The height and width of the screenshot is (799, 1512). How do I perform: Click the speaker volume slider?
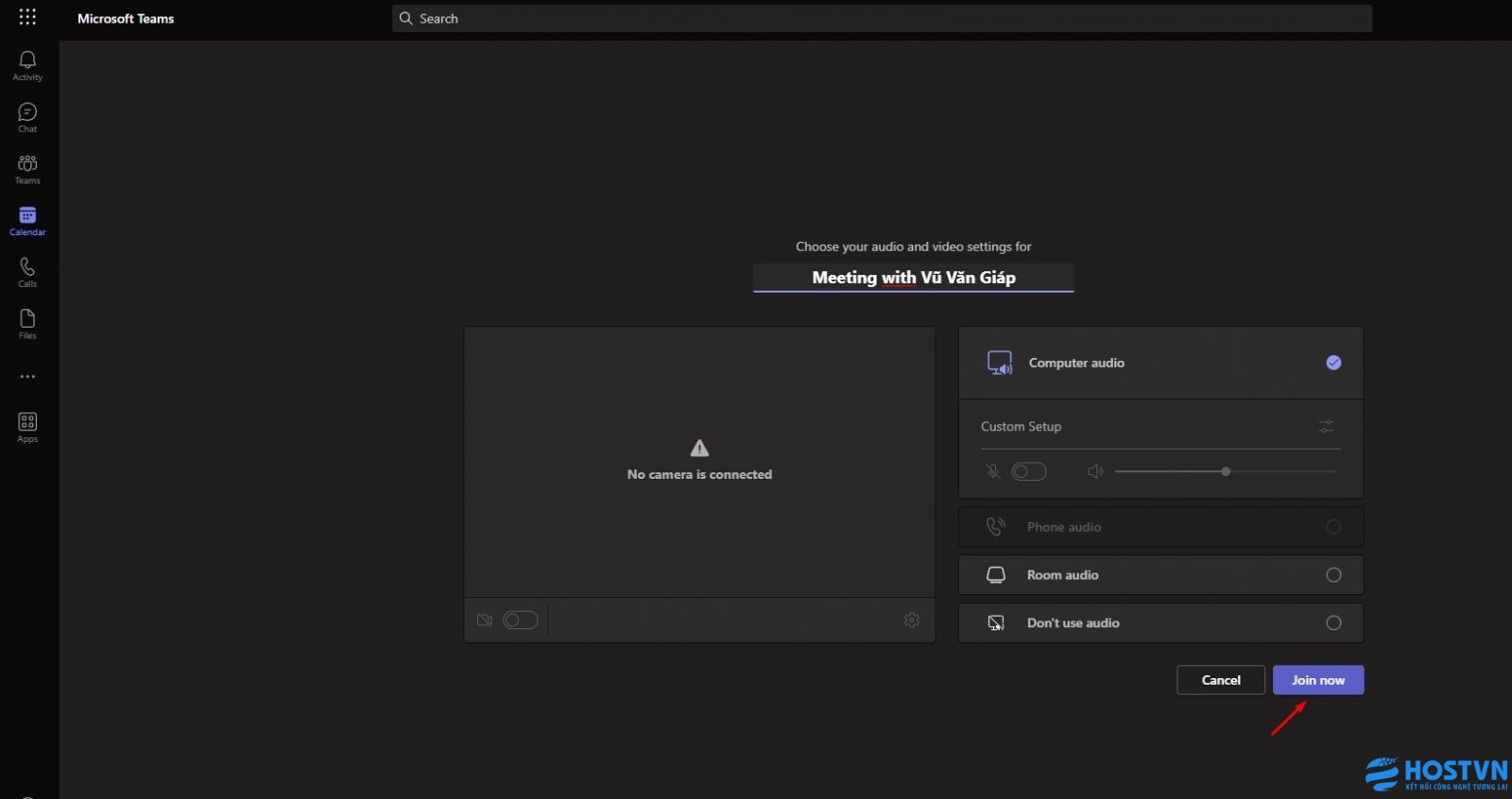[1226, 471]
